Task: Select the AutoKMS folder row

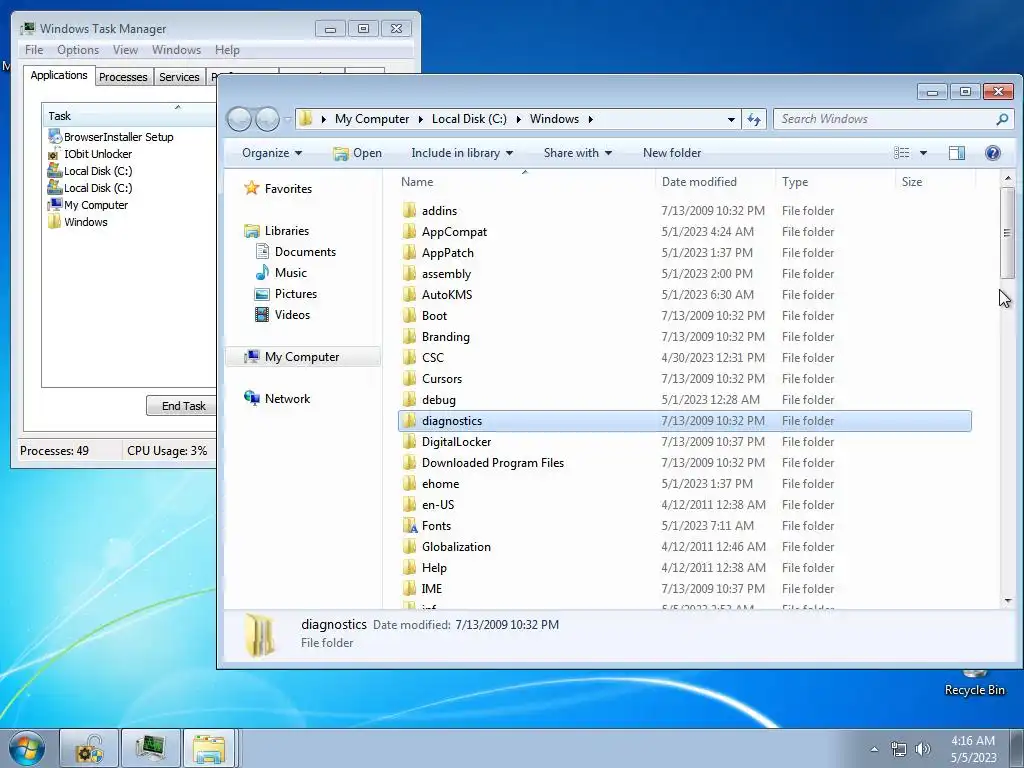Action: click(684, 295)
